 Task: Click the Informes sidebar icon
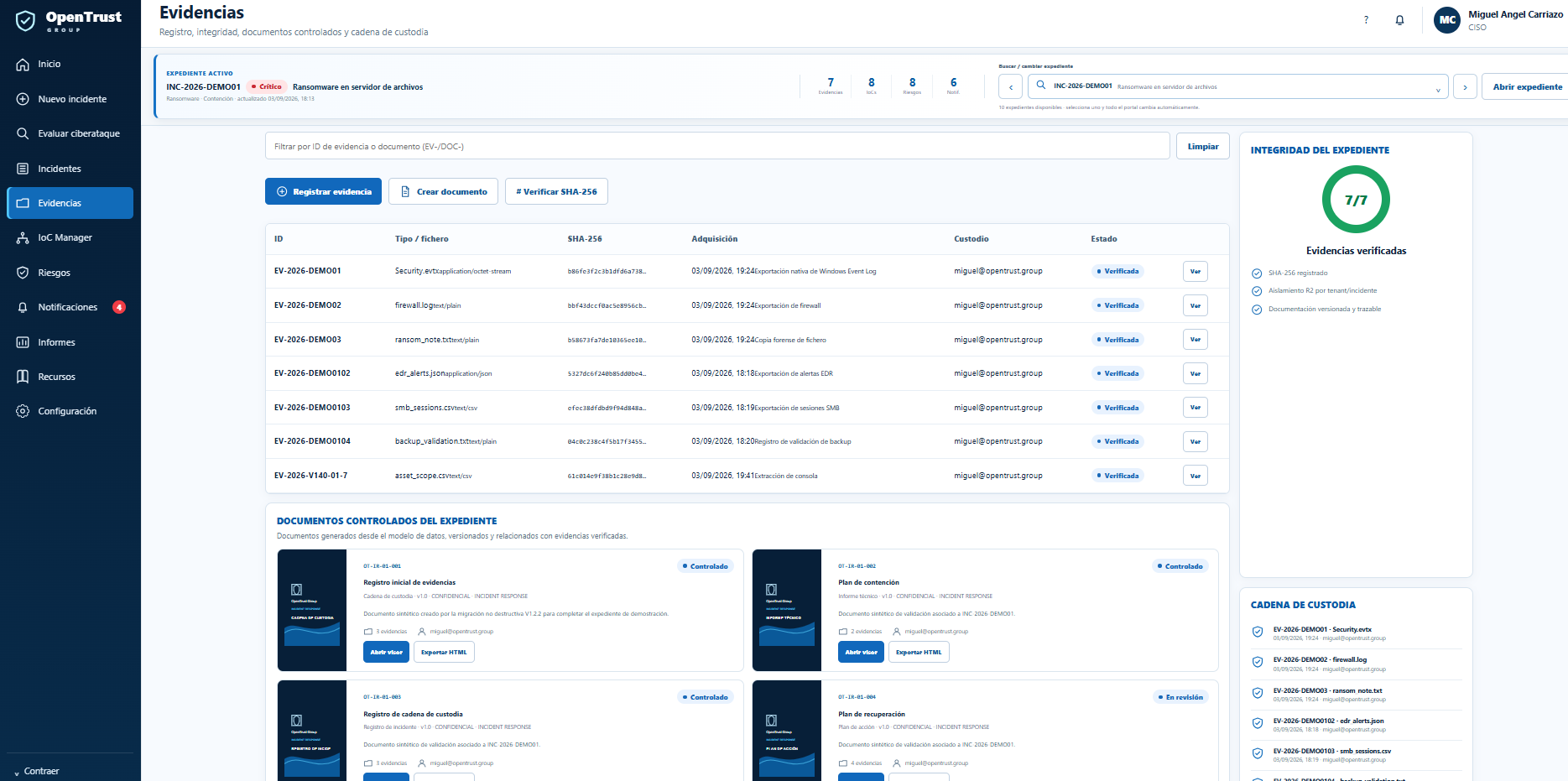point(23,342)
